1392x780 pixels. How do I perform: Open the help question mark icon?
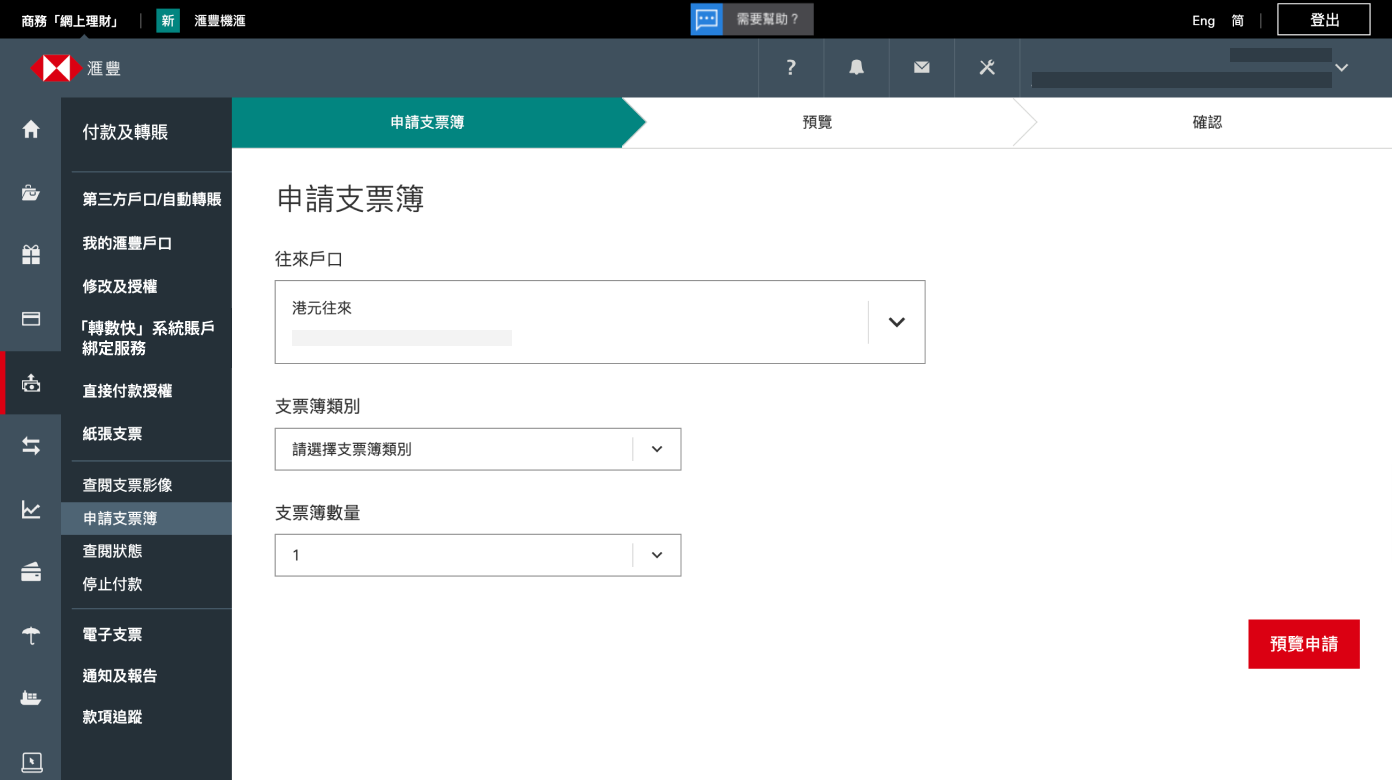pyautogui.click(x=790, y=67)
